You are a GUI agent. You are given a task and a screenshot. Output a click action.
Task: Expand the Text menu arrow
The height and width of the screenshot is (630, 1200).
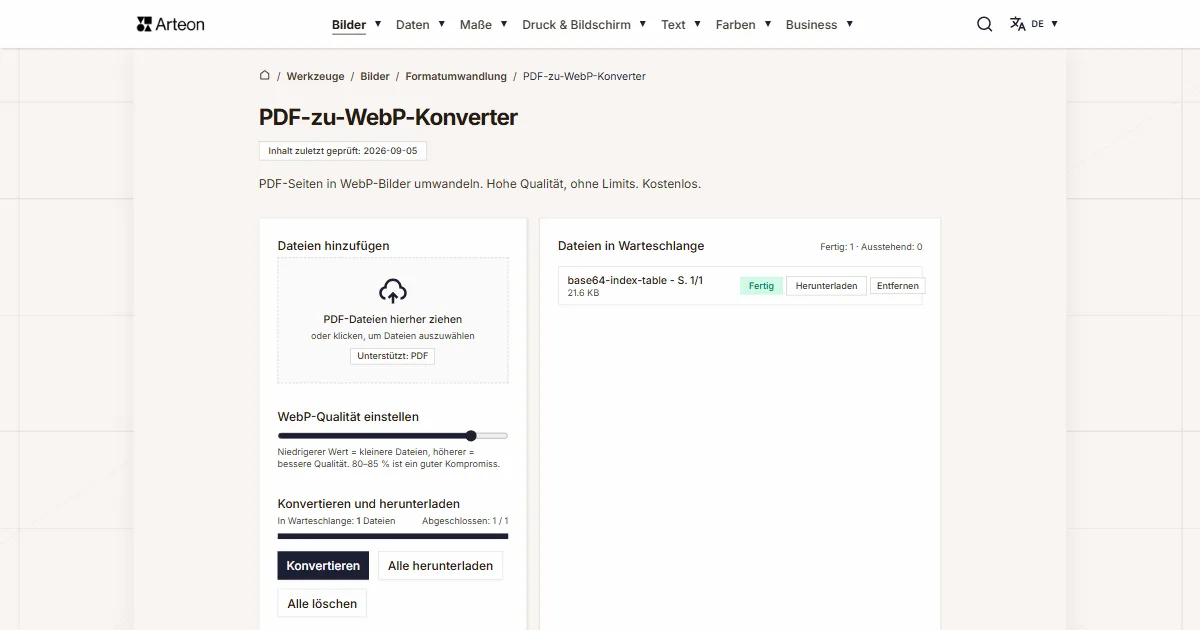[697, 23]
